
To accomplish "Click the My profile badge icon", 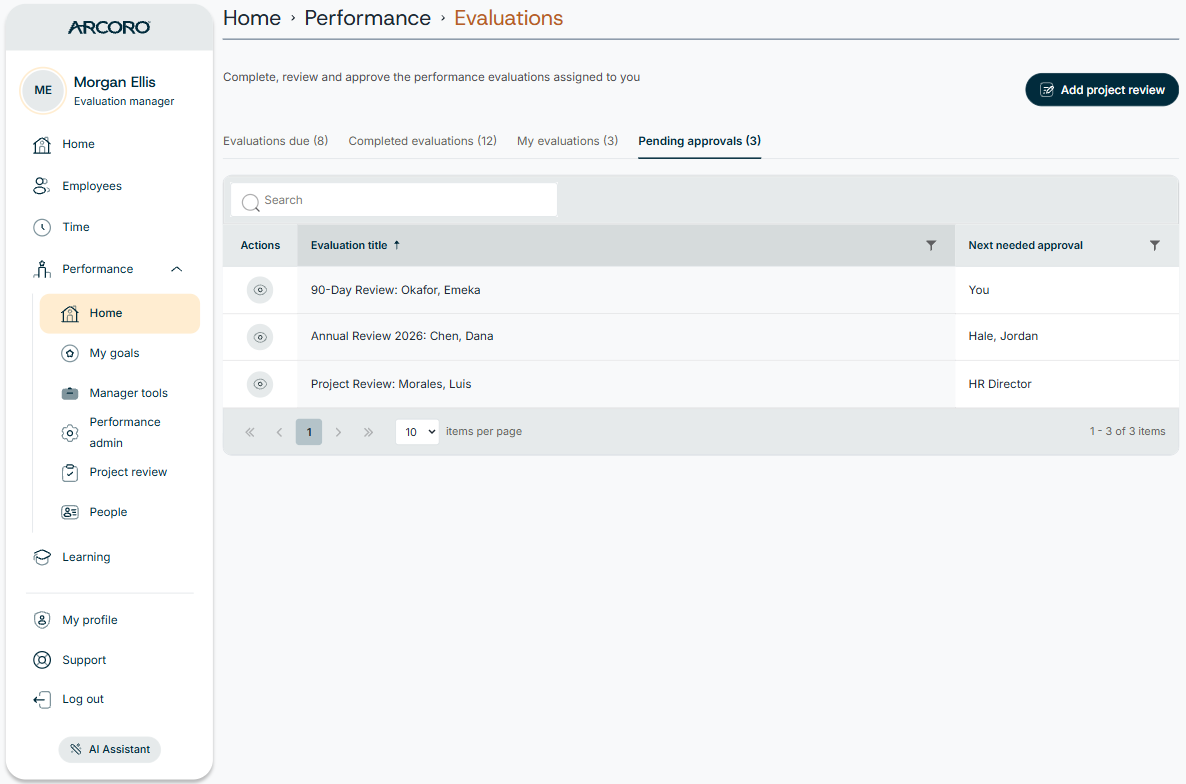I will (42, 620).
